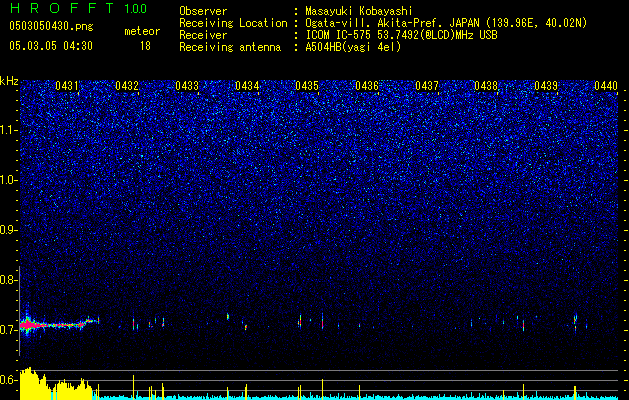Click the large yellow intensity block at chart start
This screenshot has width=629, height=400.
tap(56, 384)
